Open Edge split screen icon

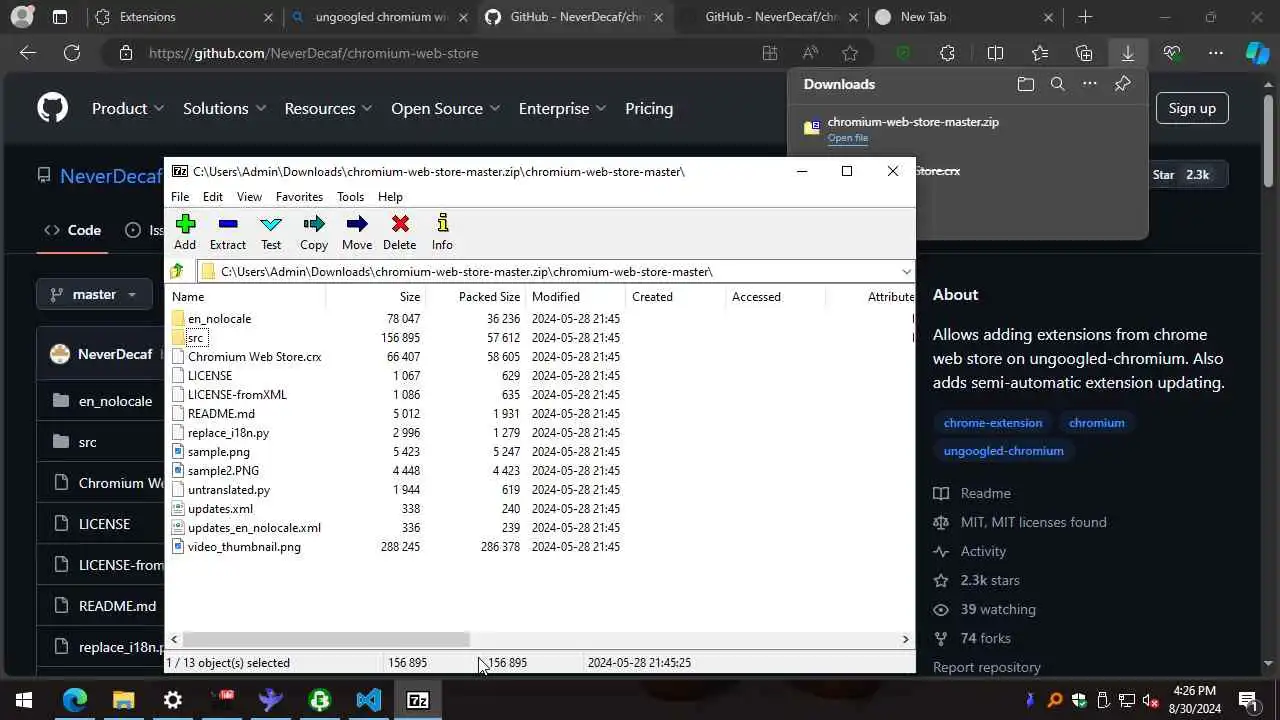(995, 53)
